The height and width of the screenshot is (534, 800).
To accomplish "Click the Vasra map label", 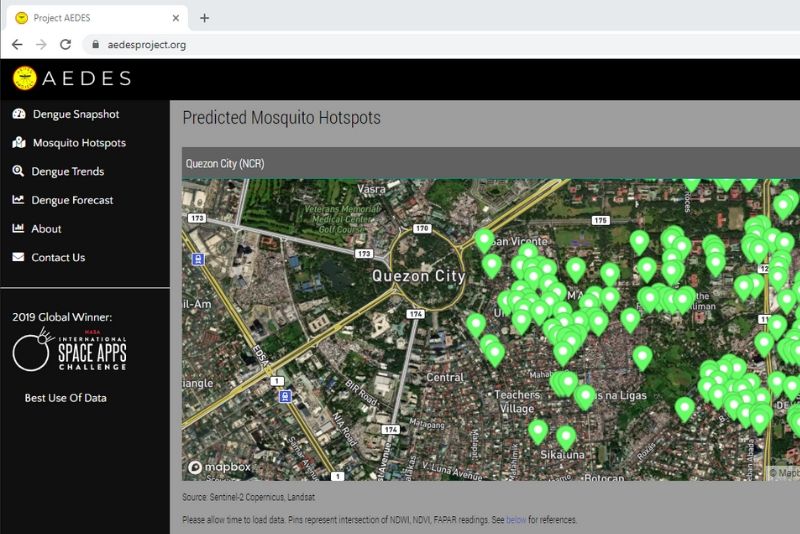I will click(371, 189).
